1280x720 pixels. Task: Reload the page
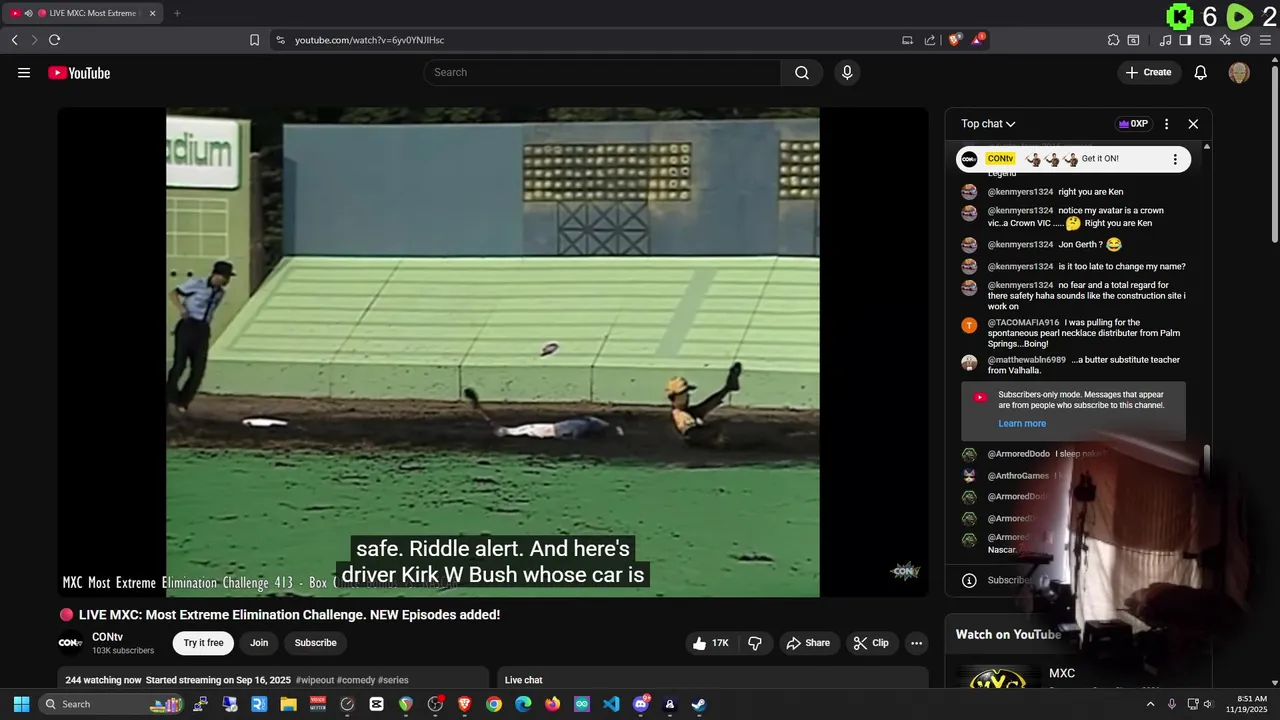(54, 40)
